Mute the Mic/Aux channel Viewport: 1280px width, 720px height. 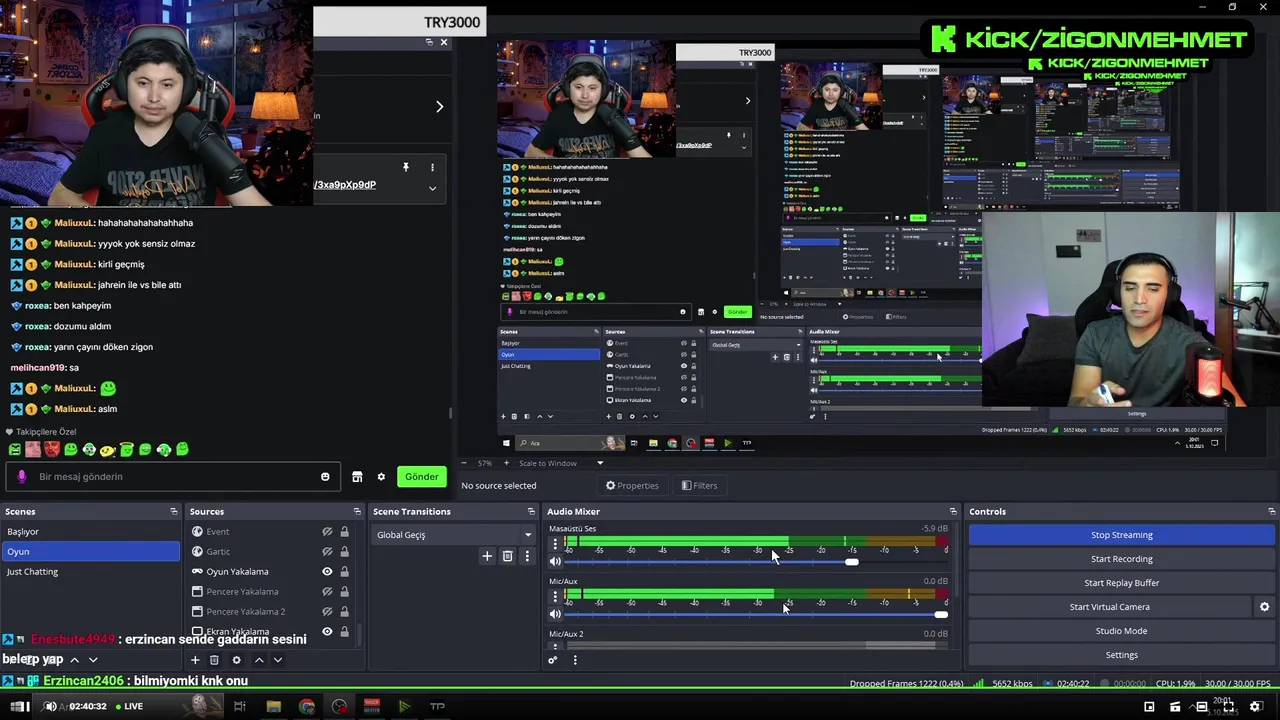click(x=555, y=614)
